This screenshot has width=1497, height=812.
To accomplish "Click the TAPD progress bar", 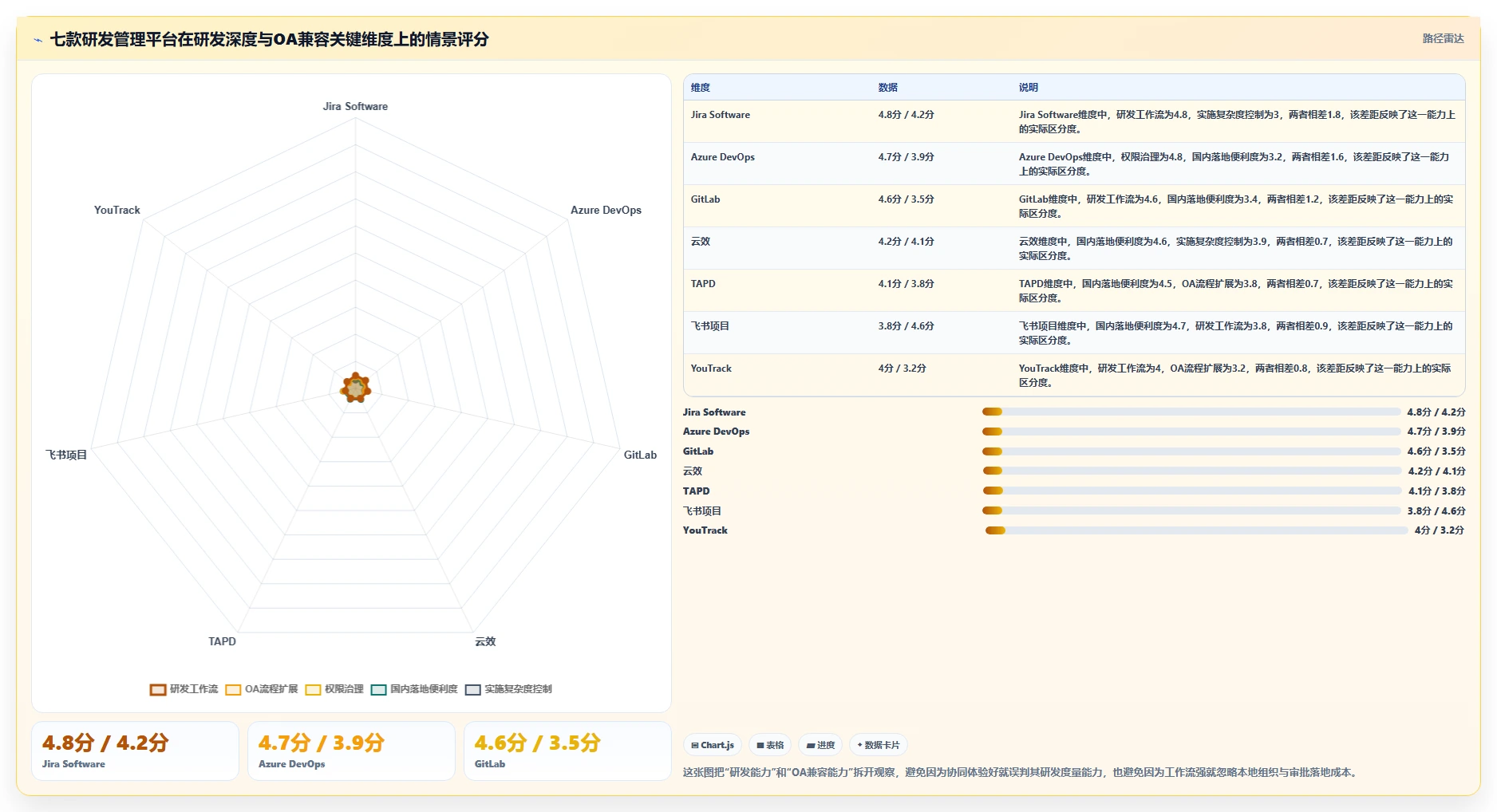I will pos(1191,491).
